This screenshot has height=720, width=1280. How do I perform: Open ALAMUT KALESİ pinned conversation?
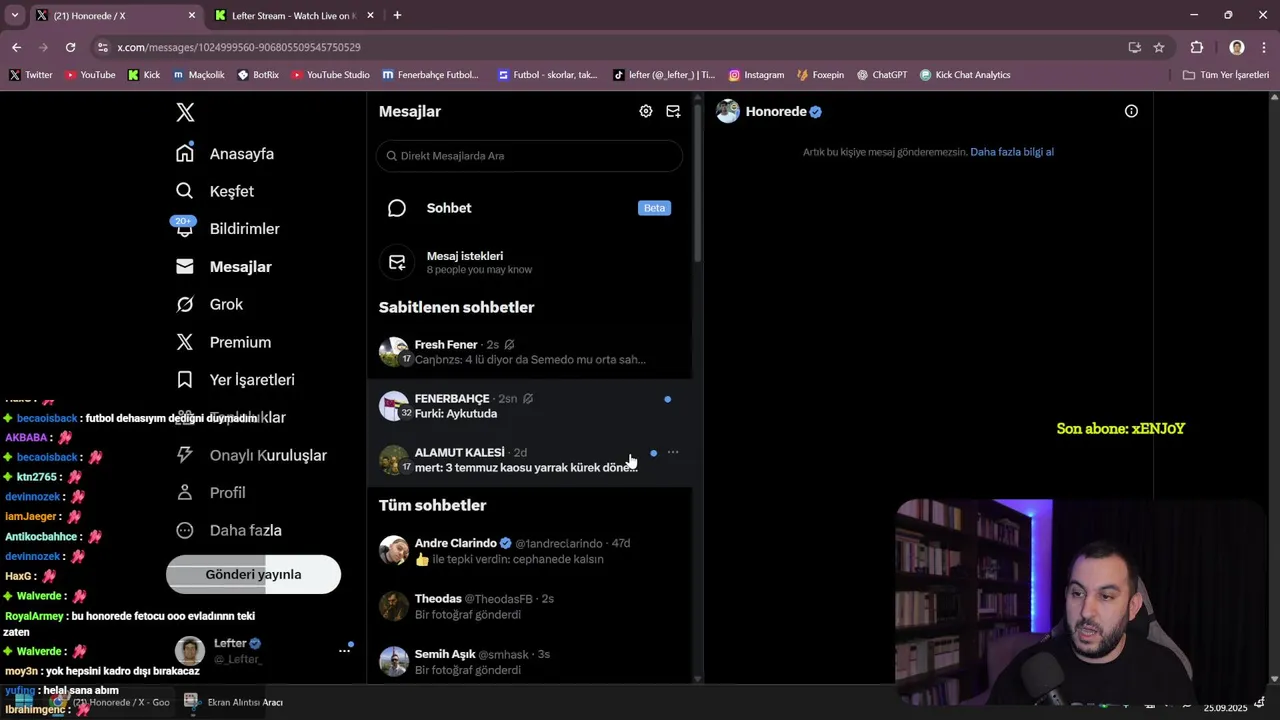[x=529, y=460]
